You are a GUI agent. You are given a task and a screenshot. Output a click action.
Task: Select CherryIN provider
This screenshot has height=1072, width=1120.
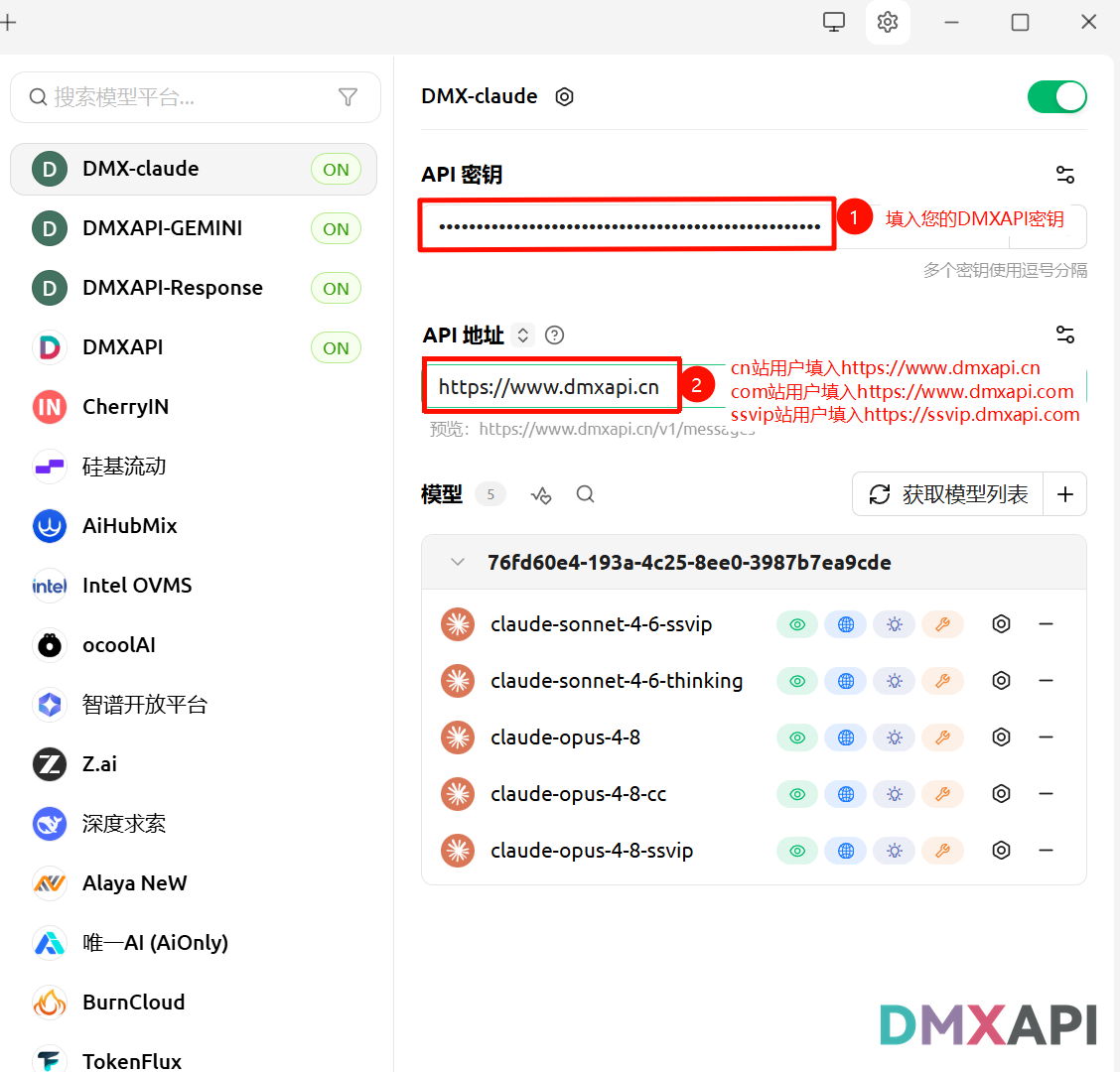coord(194,407)
